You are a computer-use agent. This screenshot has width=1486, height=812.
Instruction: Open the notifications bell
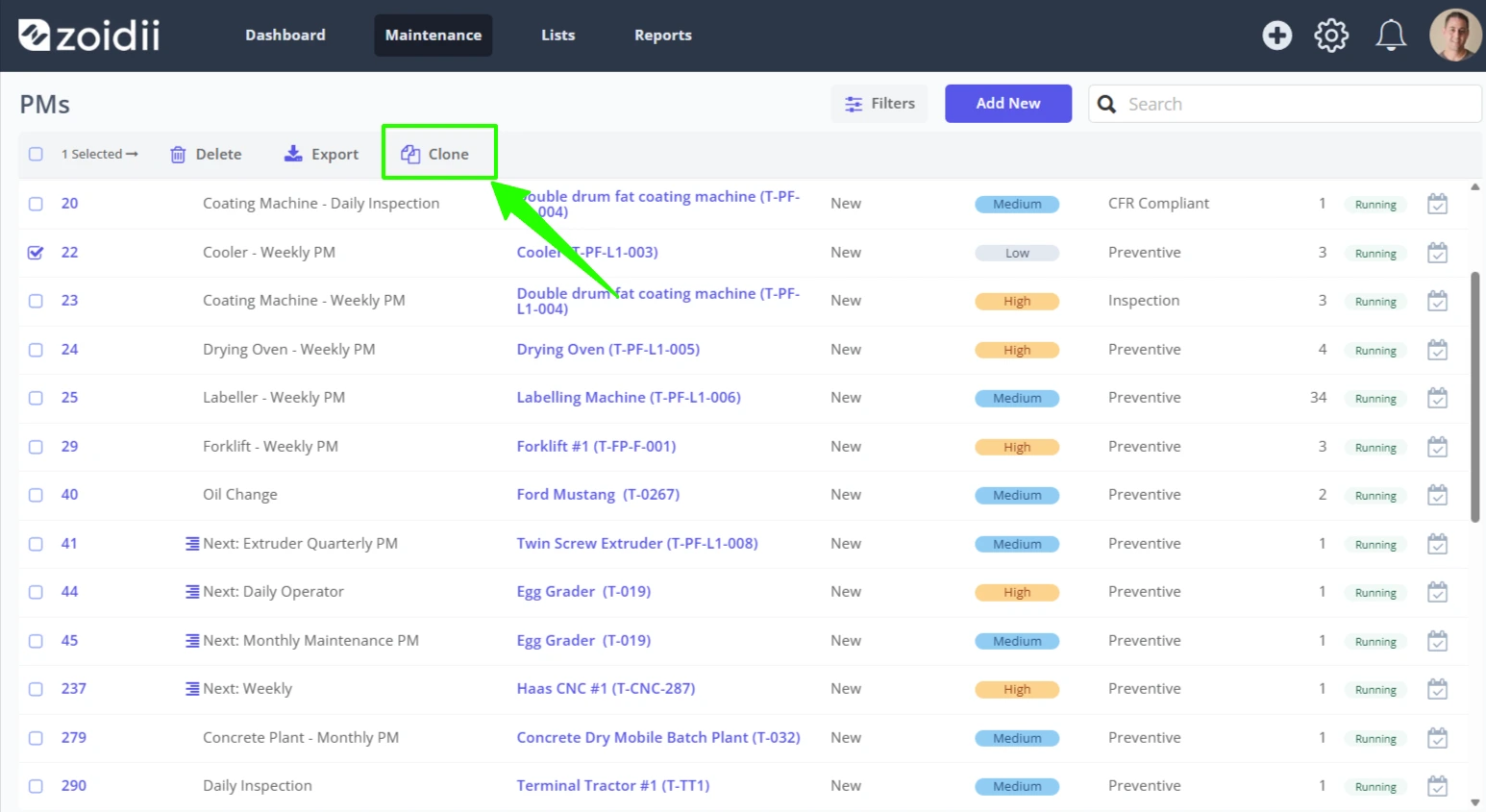click(1390, 36)
